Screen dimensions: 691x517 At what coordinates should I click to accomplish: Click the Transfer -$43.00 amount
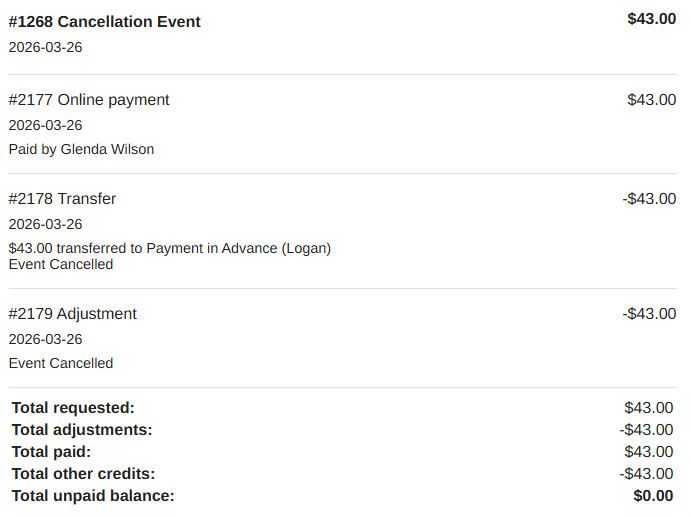648,199
